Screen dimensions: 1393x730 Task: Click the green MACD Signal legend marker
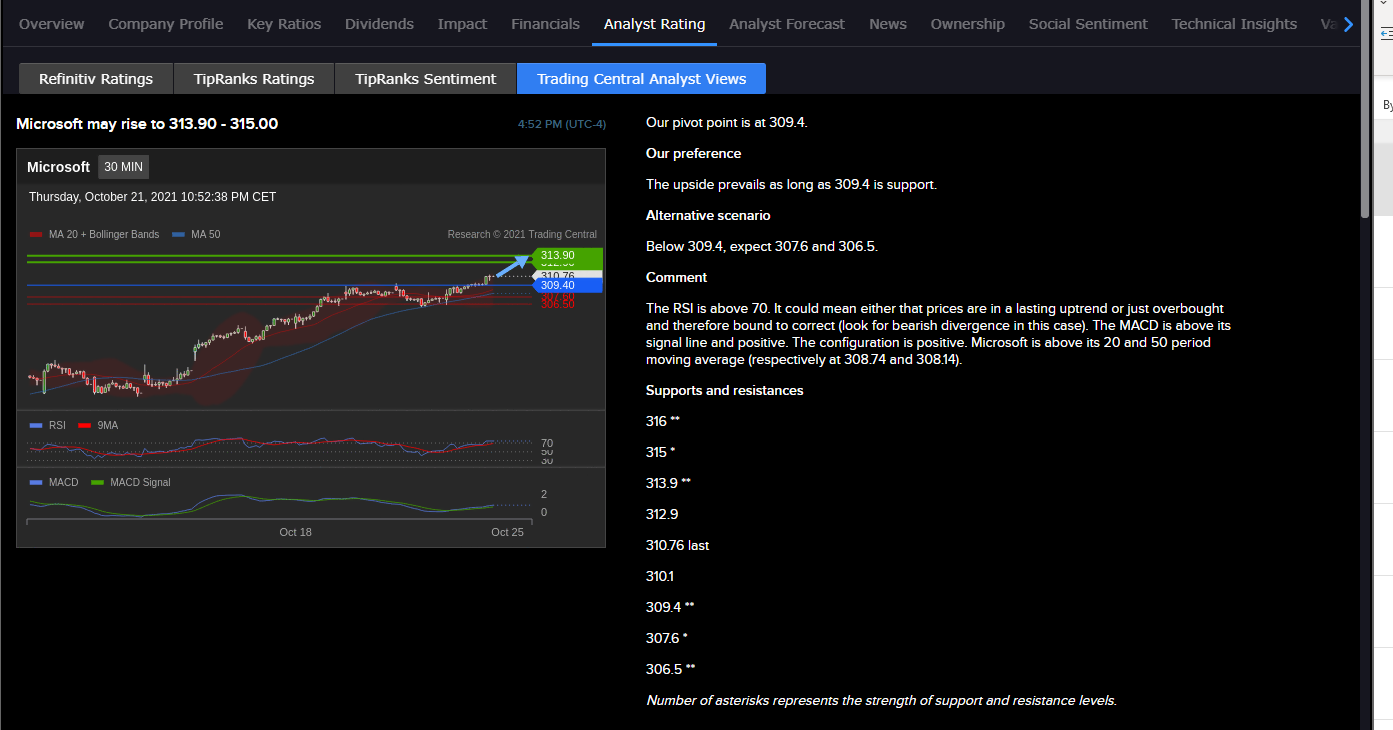click(x=97, y=482)
